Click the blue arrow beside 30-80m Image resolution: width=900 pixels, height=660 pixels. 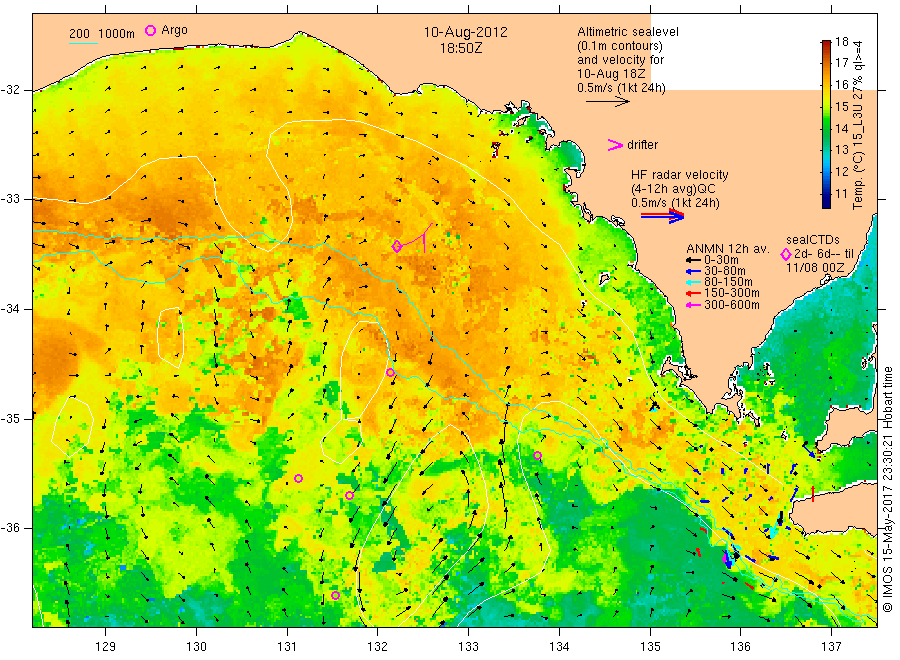(693, 271)
